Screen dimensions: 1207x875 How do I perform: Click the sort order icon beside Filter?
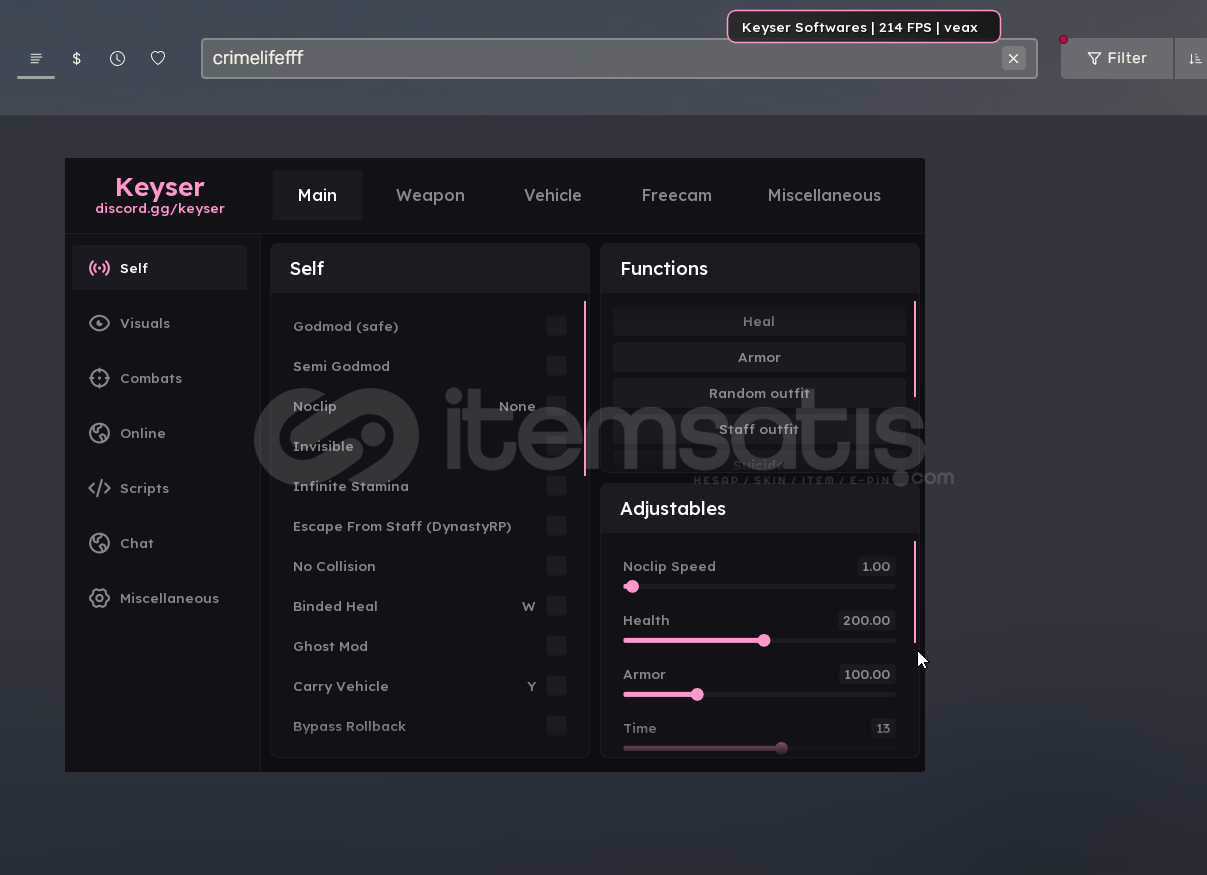(1194, 58)
